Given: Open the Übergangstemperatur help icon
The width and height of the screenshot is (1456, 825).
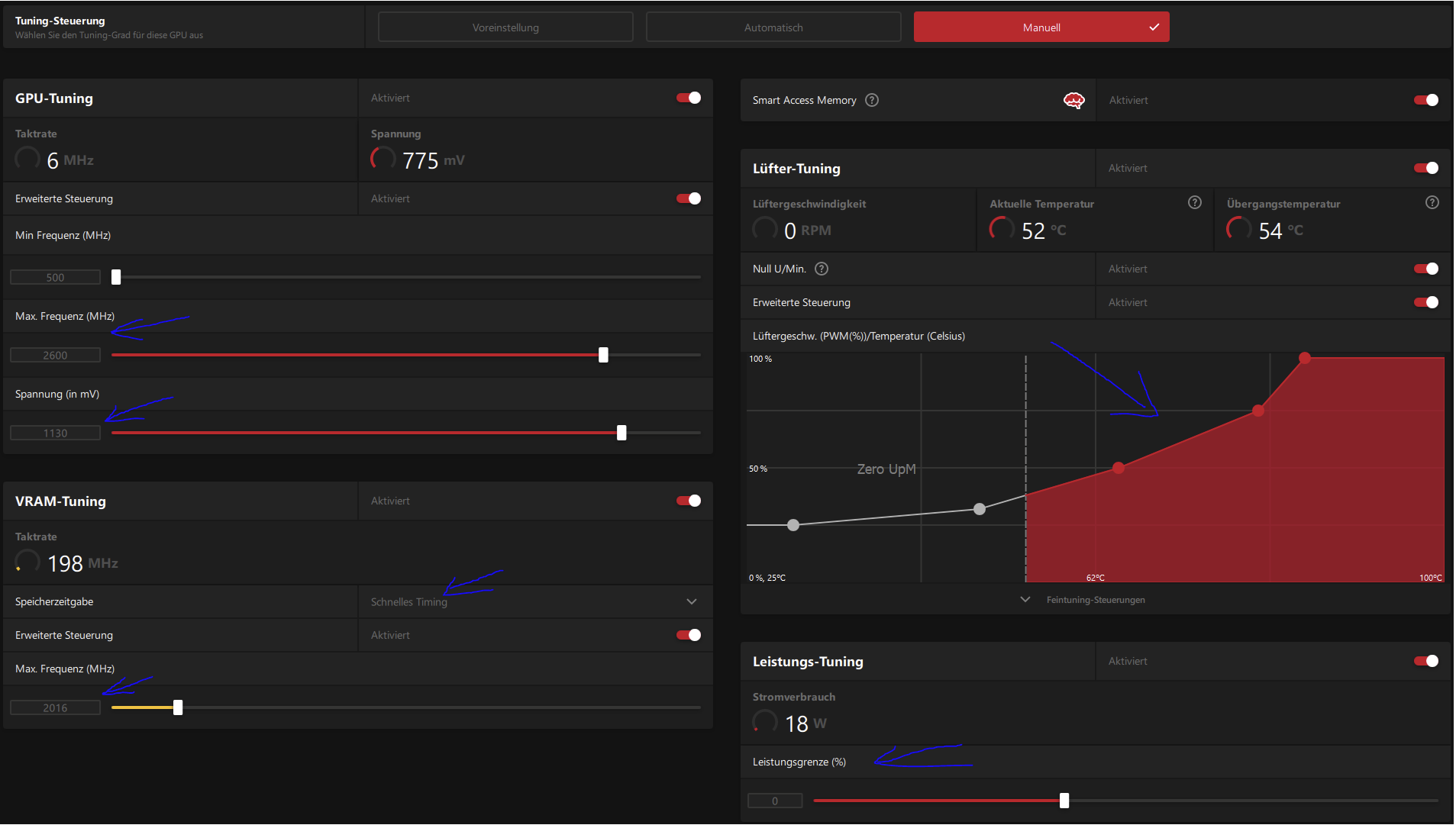Looking at the screenshot, I should click(x=1432, y=202).
